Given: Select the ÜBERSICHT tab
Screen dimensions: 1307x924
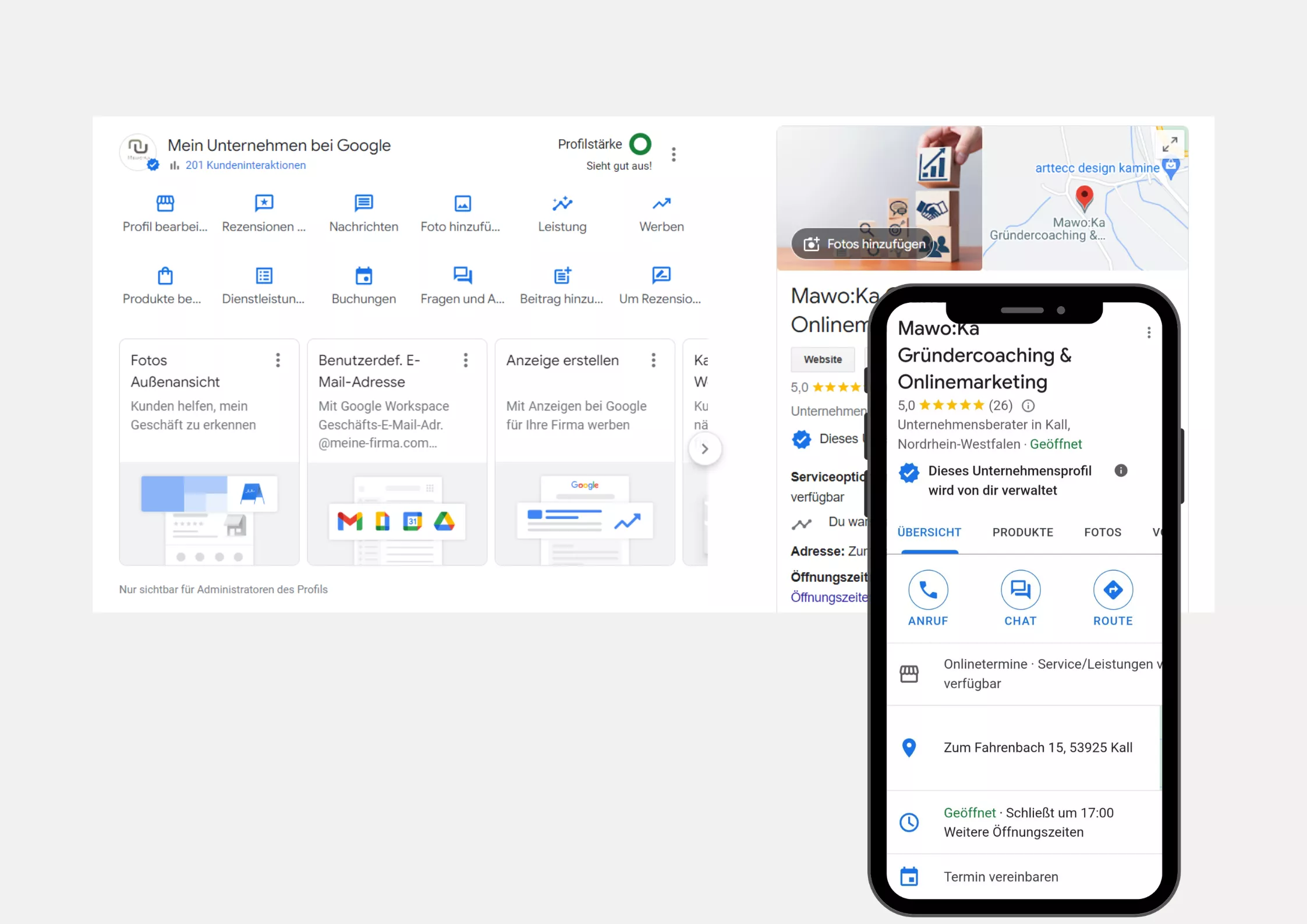Looking at the screenshot, I should coord(929,532).
